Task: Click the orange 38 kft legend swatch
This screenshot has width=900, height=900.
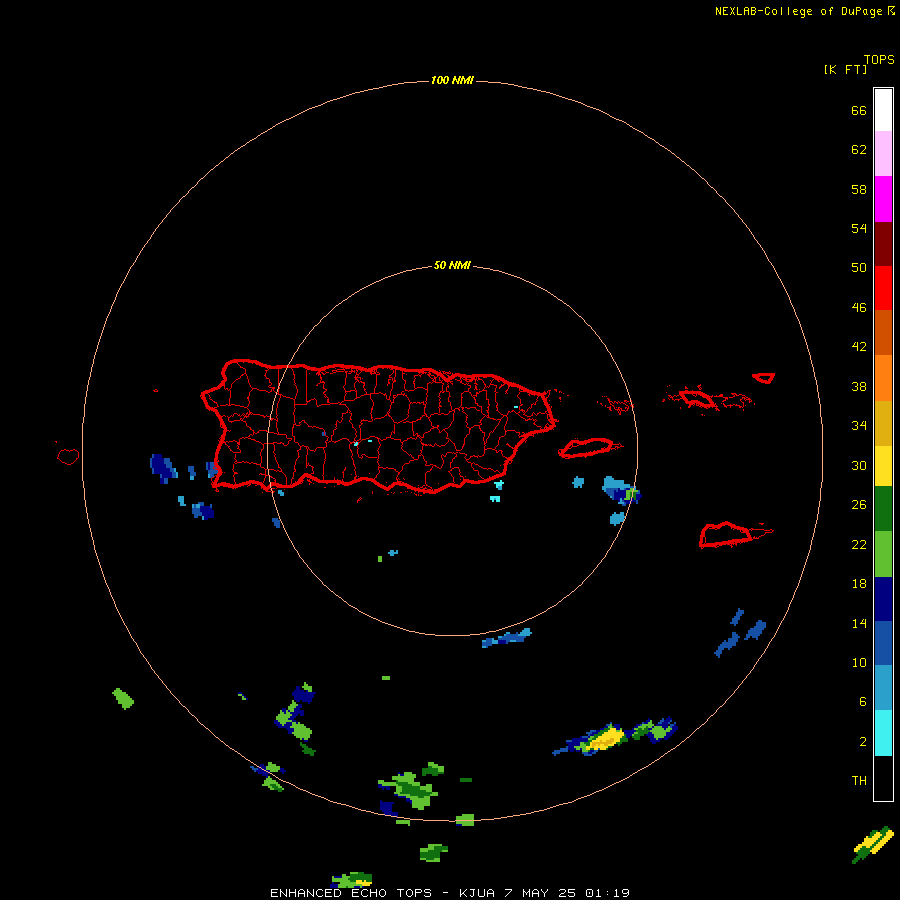Action: 883,378
